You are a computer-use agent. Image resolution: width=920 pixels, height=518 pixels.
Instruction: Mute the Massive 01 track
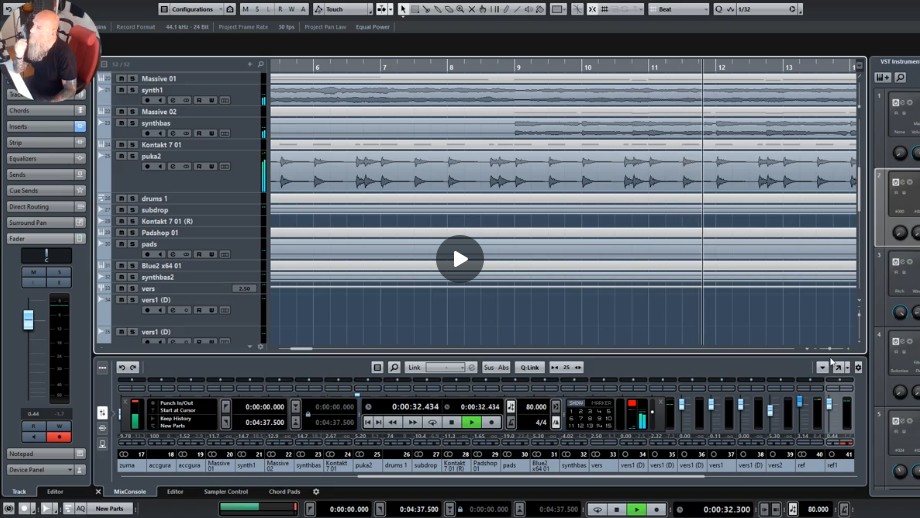point(121,79)
